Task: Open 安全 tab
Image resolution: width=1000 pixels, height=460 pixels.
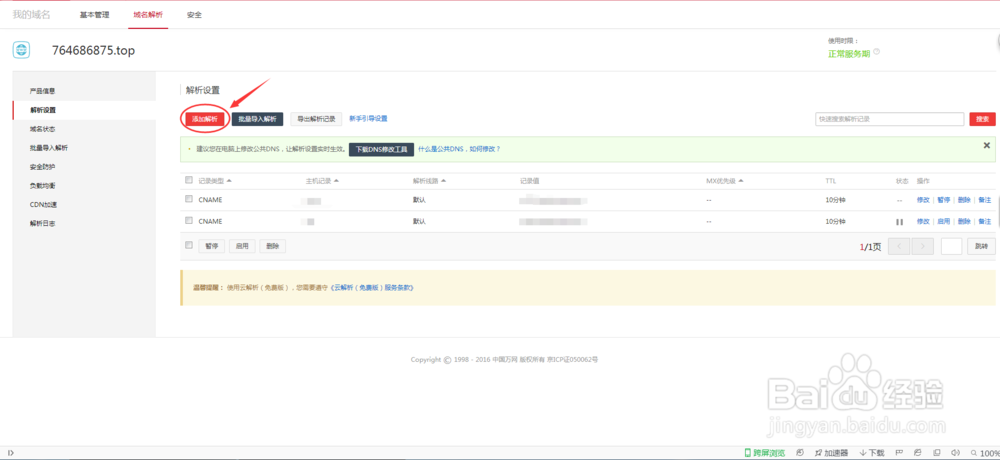Action: [x=195, y=15]
